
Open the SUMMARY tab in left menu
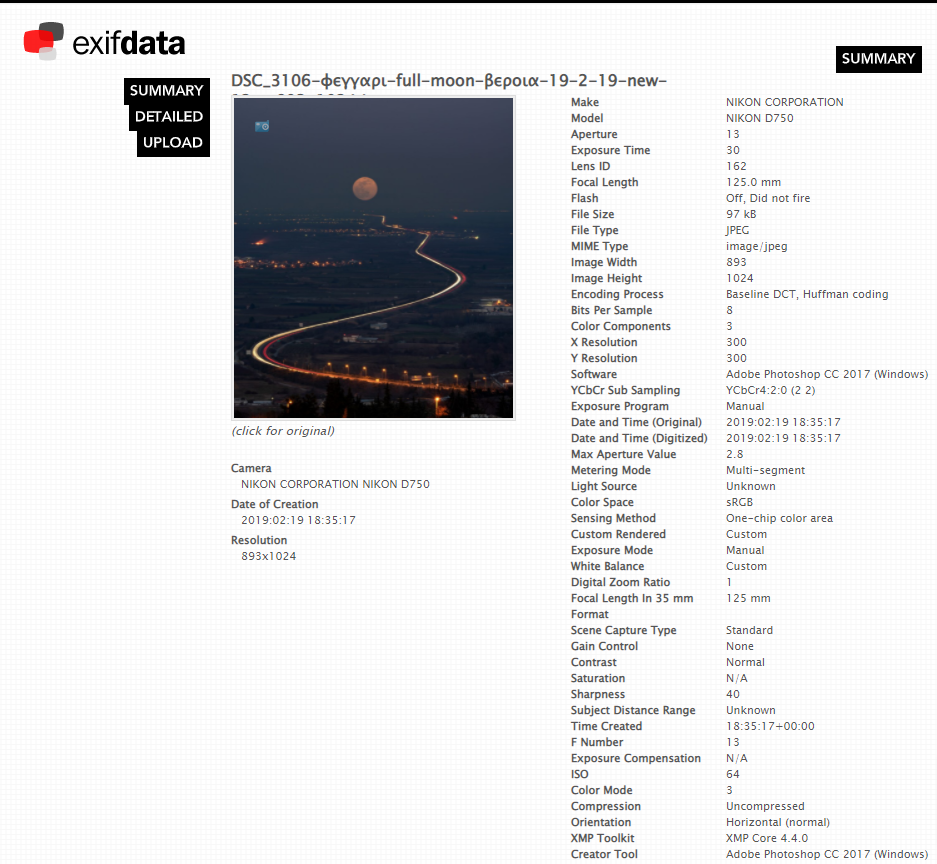click(166, 91)
